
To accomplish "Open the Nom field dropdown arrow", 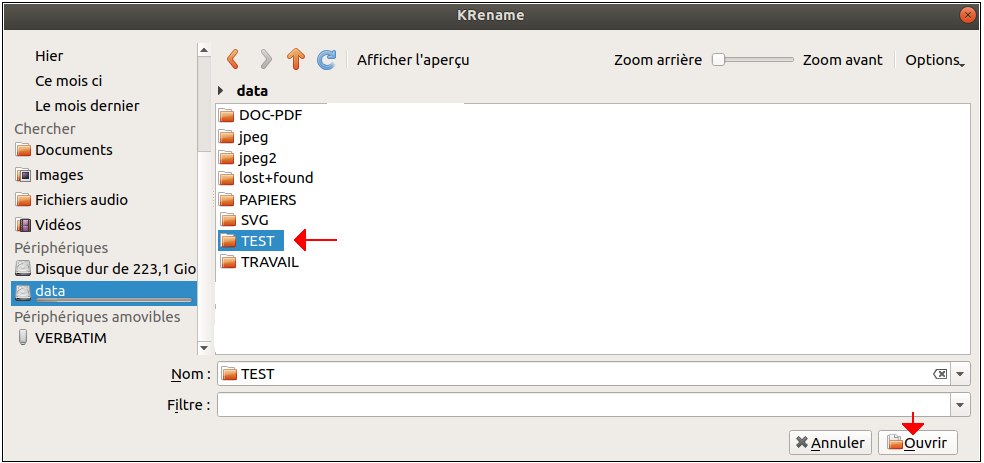I will pyautogui.click(x=960, y=375).
